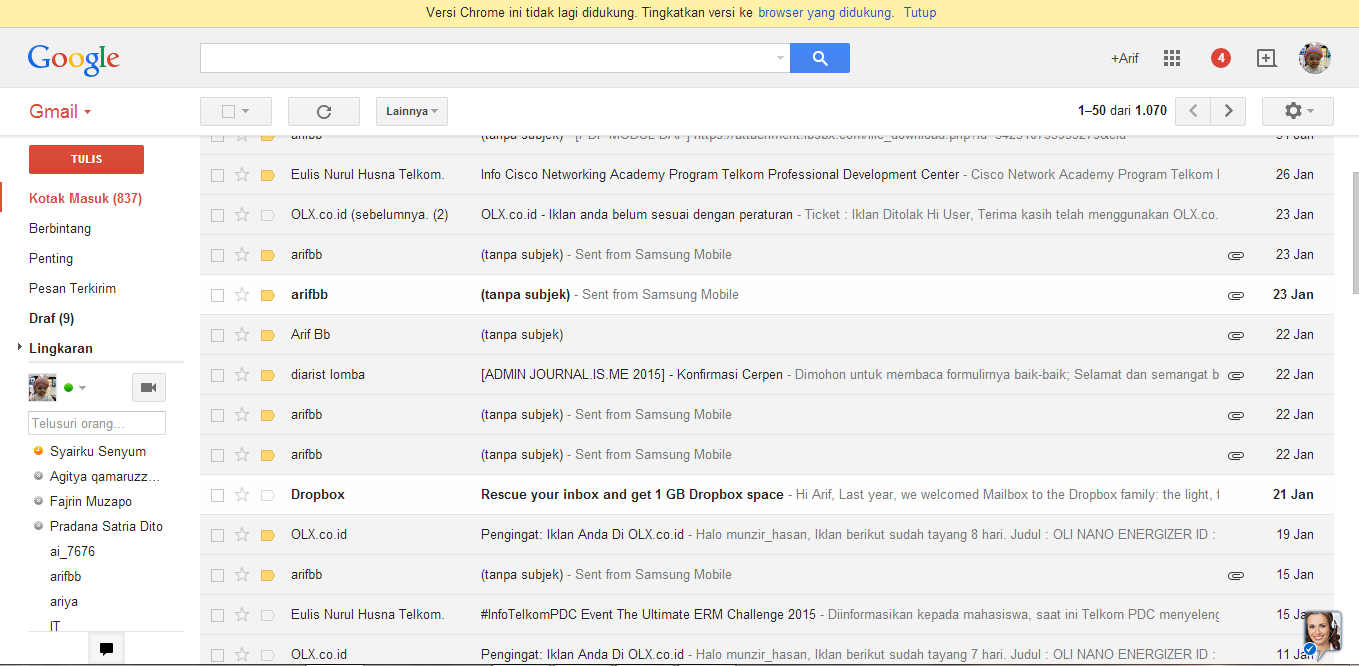Click attachment icon on diarist lomba email
Screen dimensions: 1359x666
pos(1236,375)
